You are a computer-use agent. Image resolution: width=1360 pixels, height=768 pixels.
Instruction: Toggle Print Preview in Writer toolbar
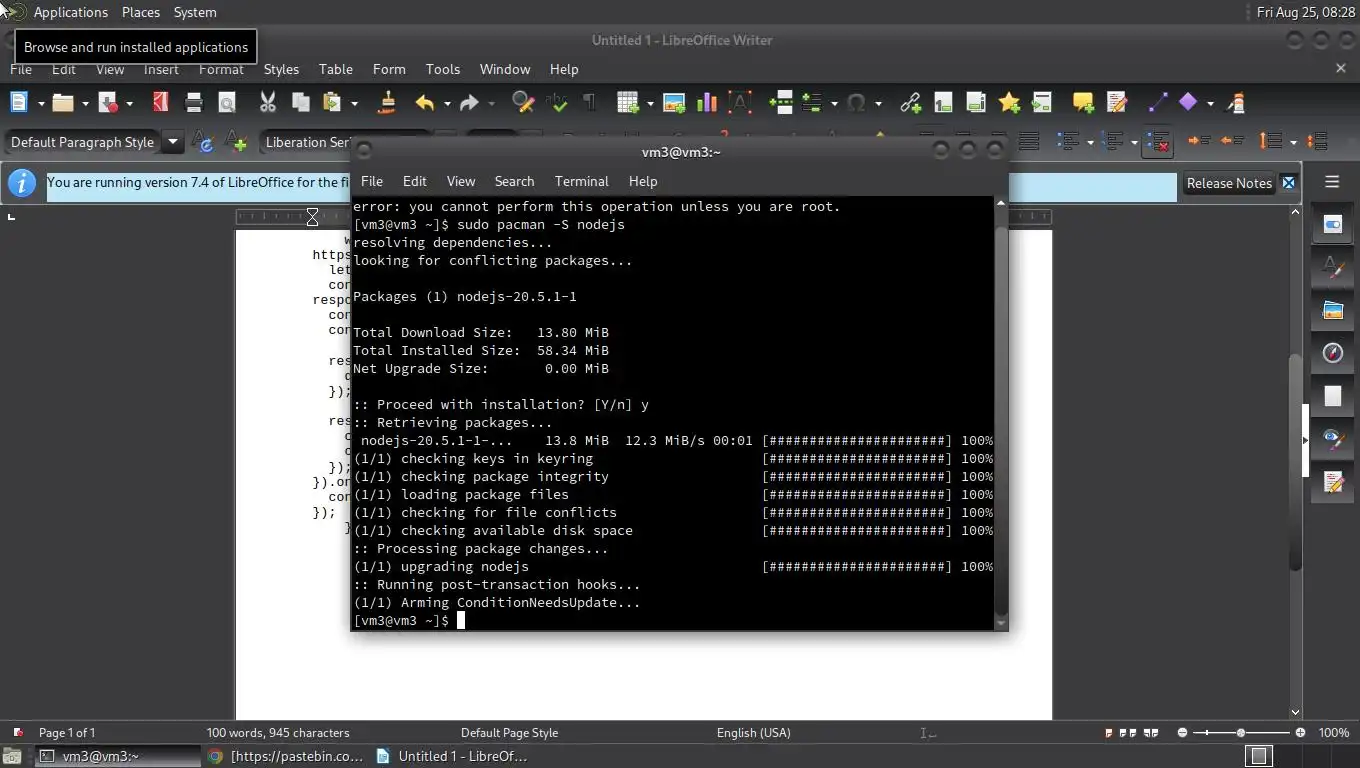coord(227,102)
